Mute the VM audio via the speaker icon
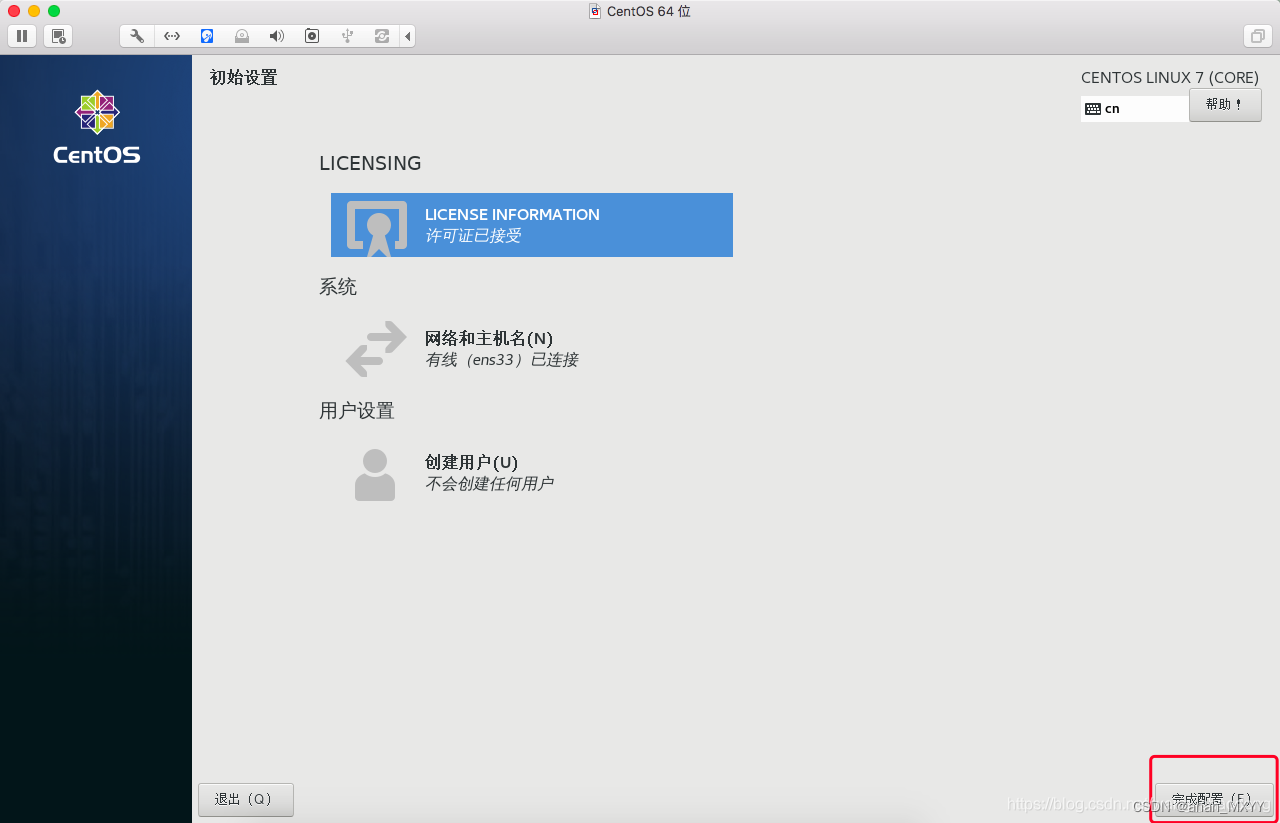Viewport: 1280px width, 823px height. (x=276, y=36)
